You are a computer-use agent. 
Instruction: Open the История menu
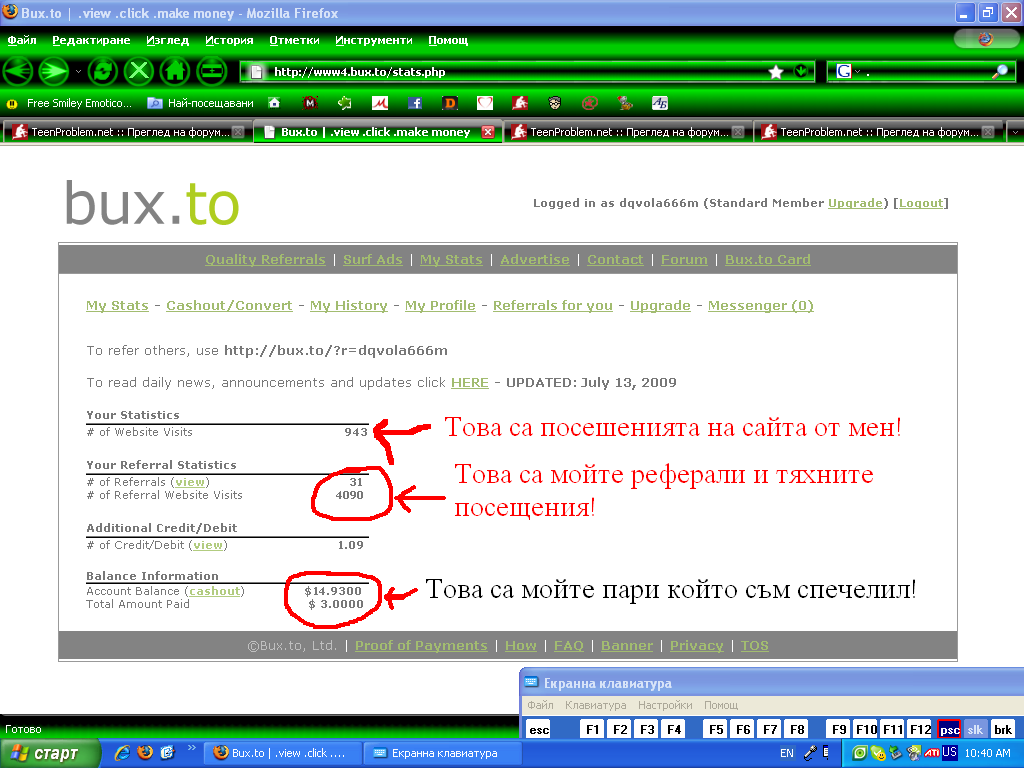(229, 40)
